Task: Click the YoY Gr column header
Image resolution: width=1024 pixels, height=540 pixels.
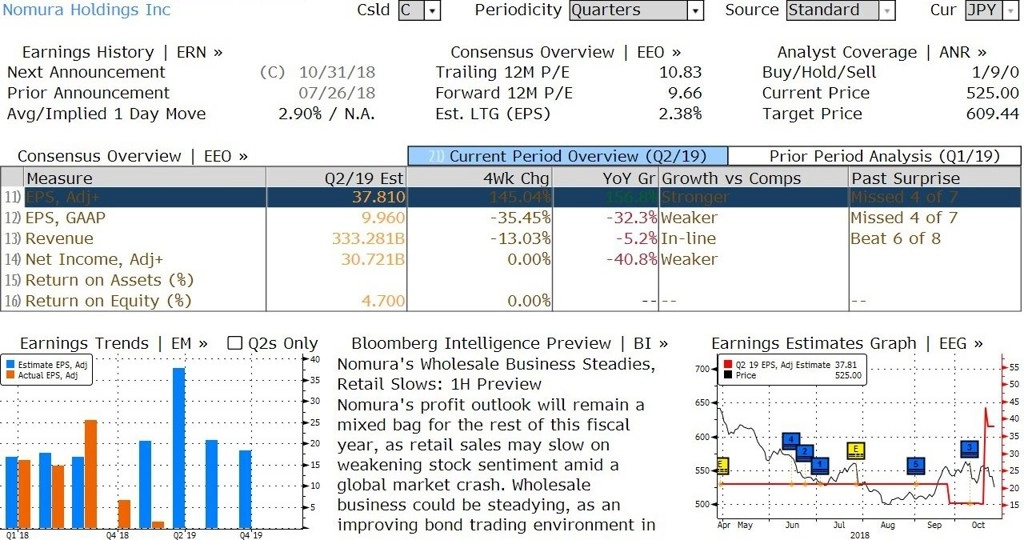Action: (606, 178)
